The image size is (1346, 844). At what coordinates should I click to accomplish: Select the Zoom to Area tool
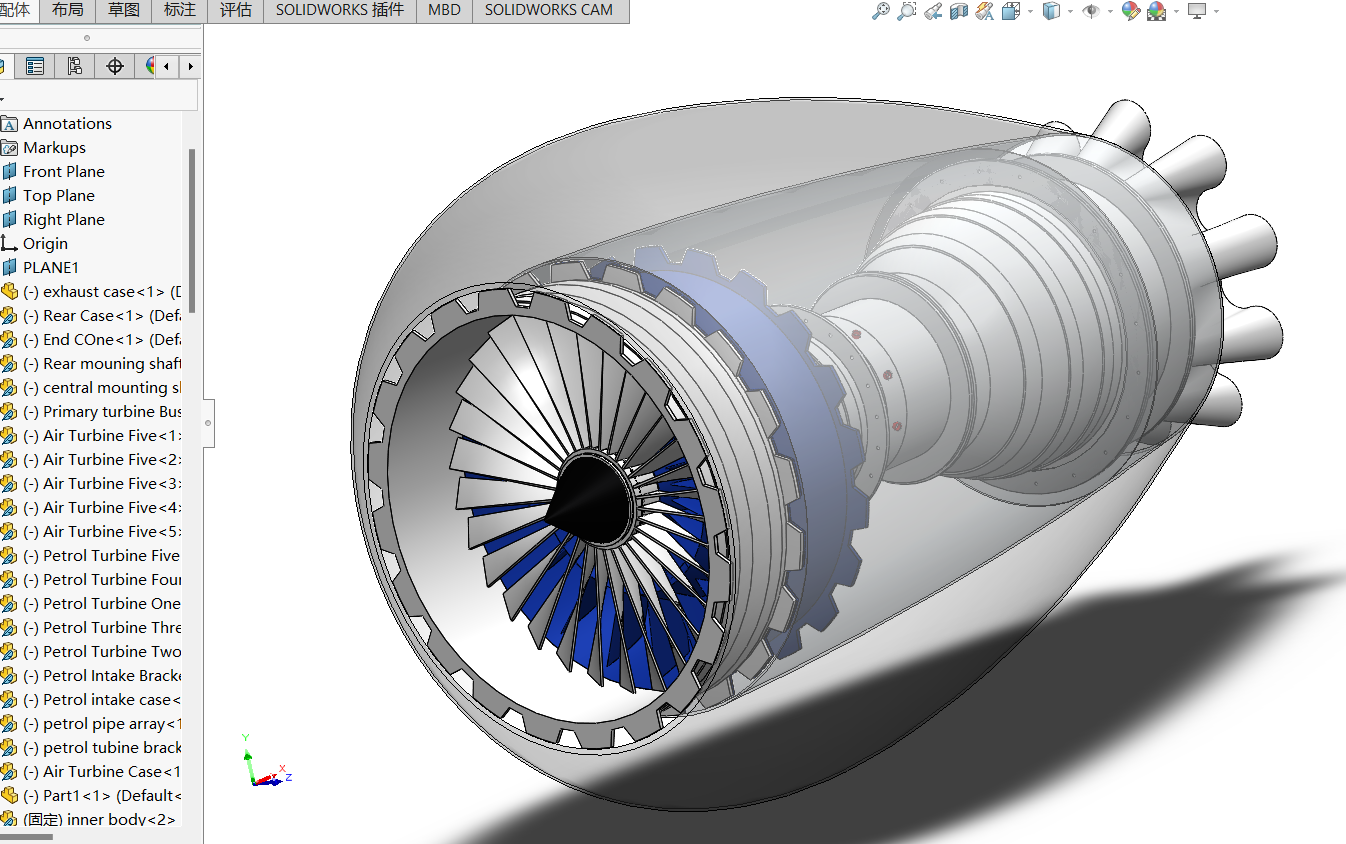point(906,12)
